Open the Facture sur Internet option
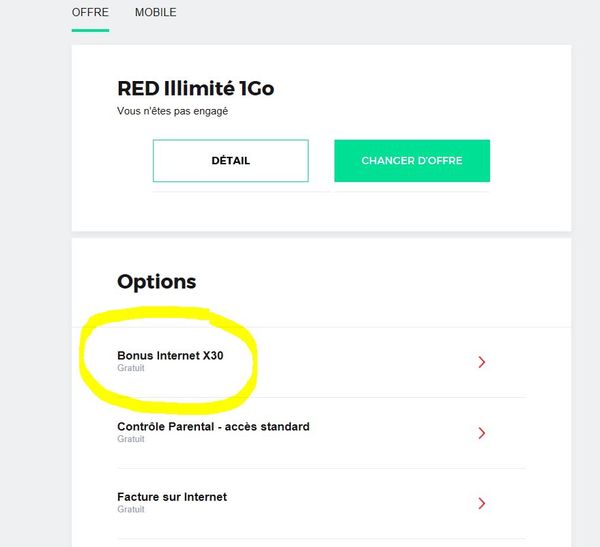 (172, 497)
